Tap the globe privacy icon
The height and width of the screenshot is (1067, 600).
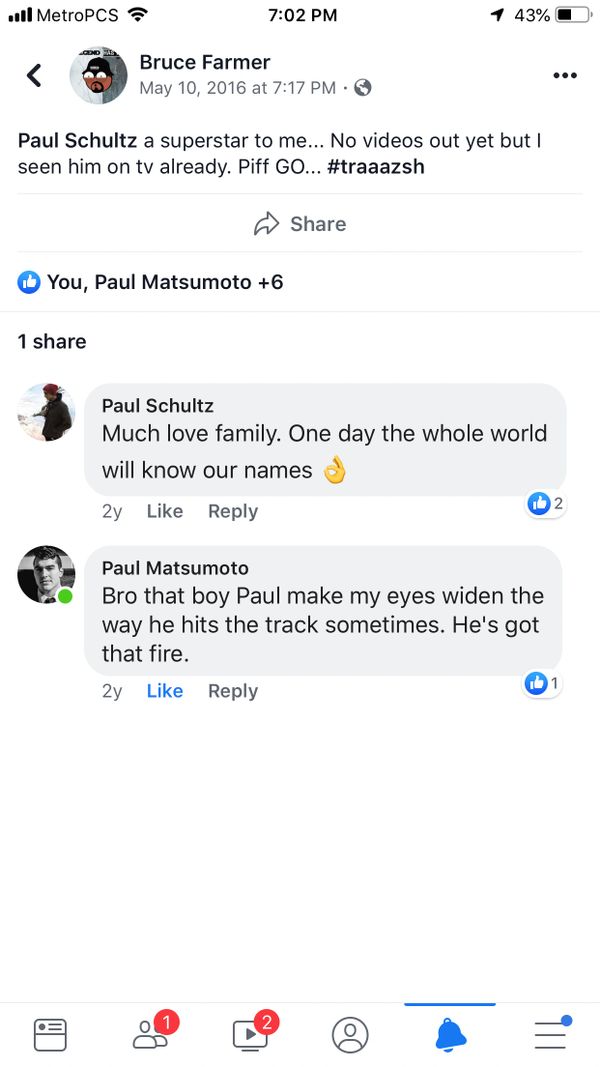[363, 88]
